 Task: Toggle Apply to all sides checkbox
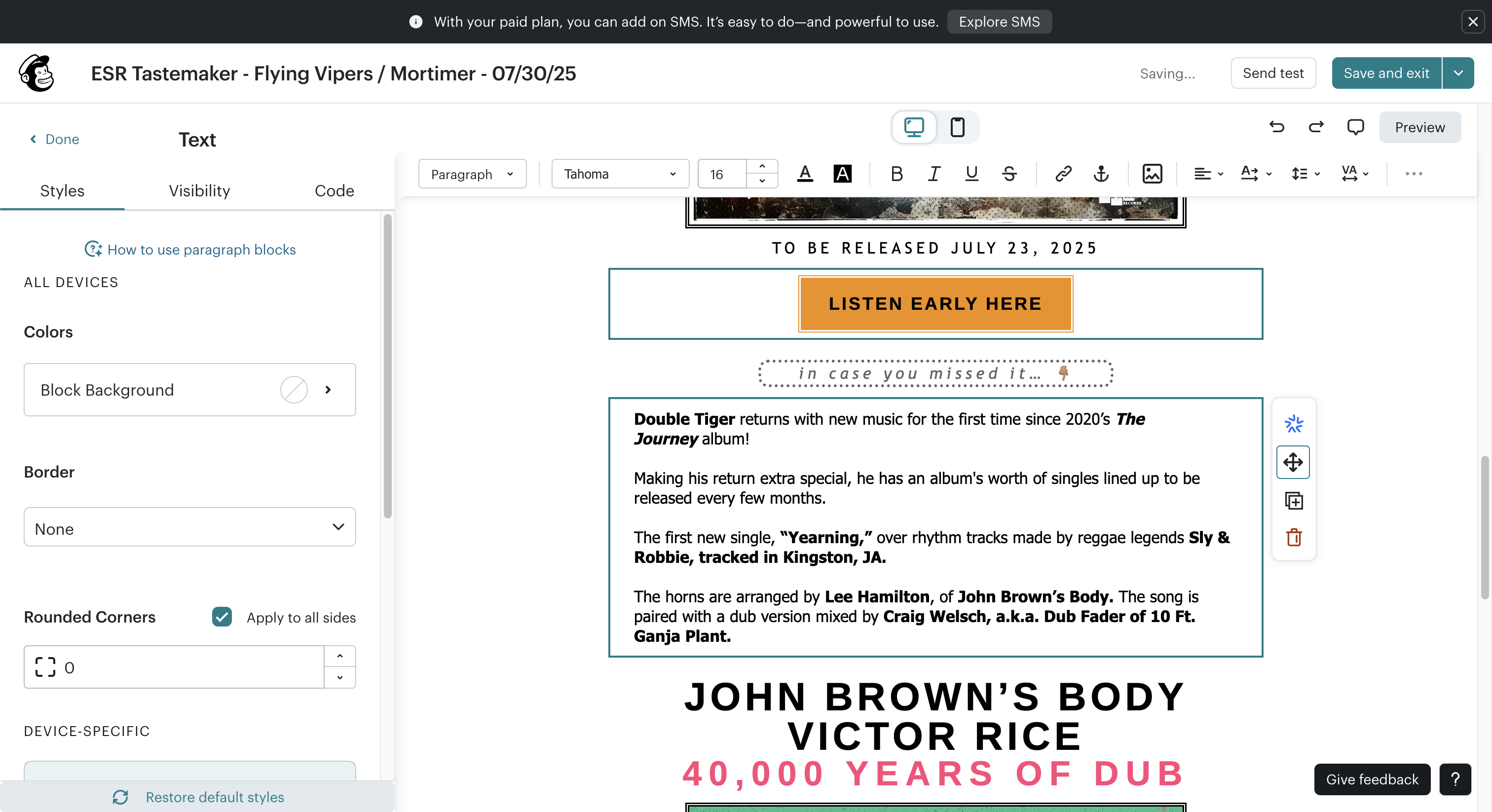coord(222,617)
